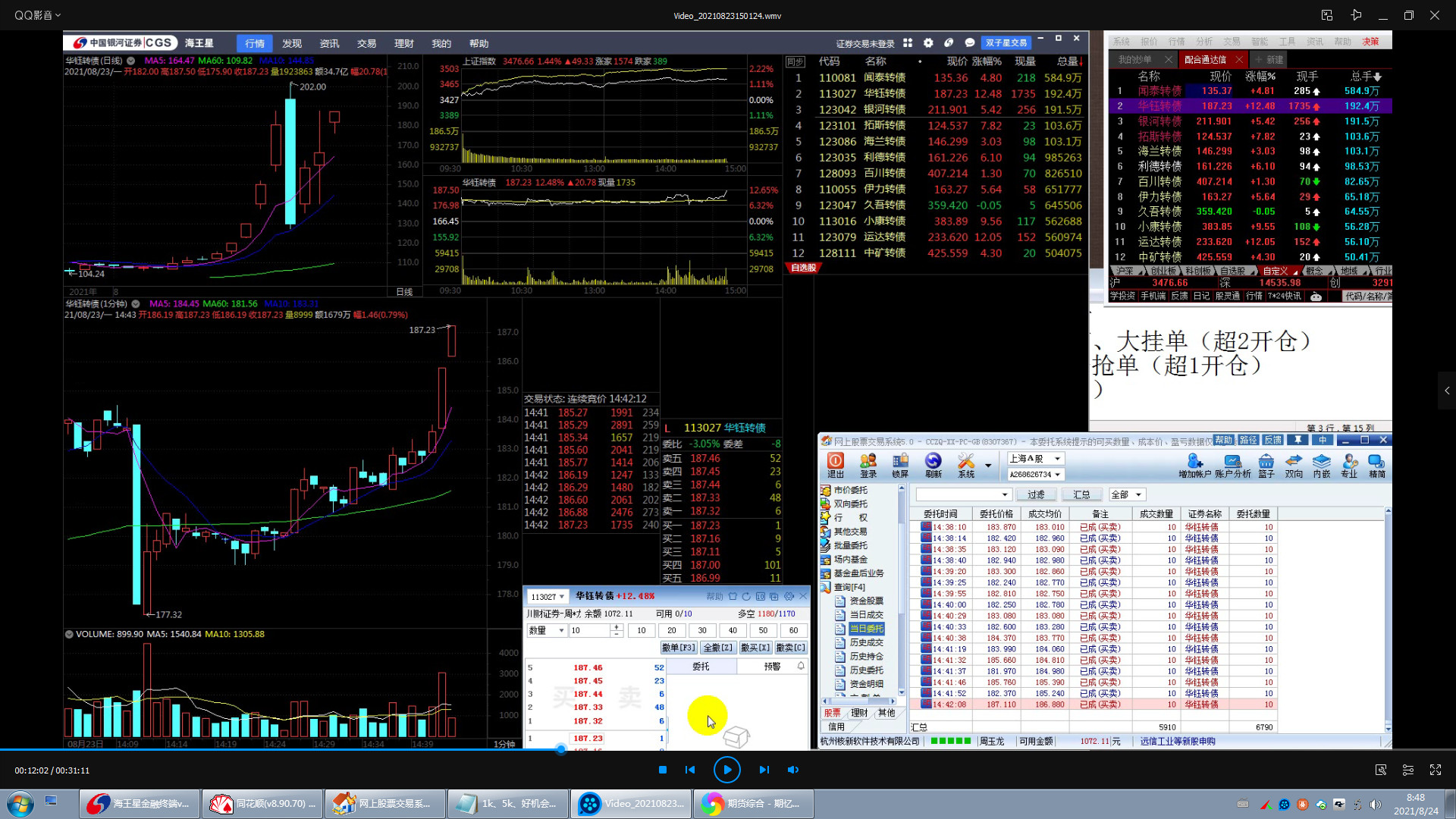
Task: Open the 系统 toolbar dropdown arrow
Action: pyautogui.click(x=988, y=466)
